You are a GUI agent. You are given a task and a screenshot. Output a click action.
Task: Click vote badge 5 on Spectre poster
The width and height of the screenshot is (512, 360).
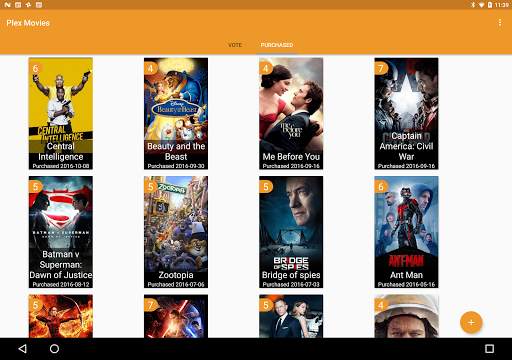click(266, 305)
